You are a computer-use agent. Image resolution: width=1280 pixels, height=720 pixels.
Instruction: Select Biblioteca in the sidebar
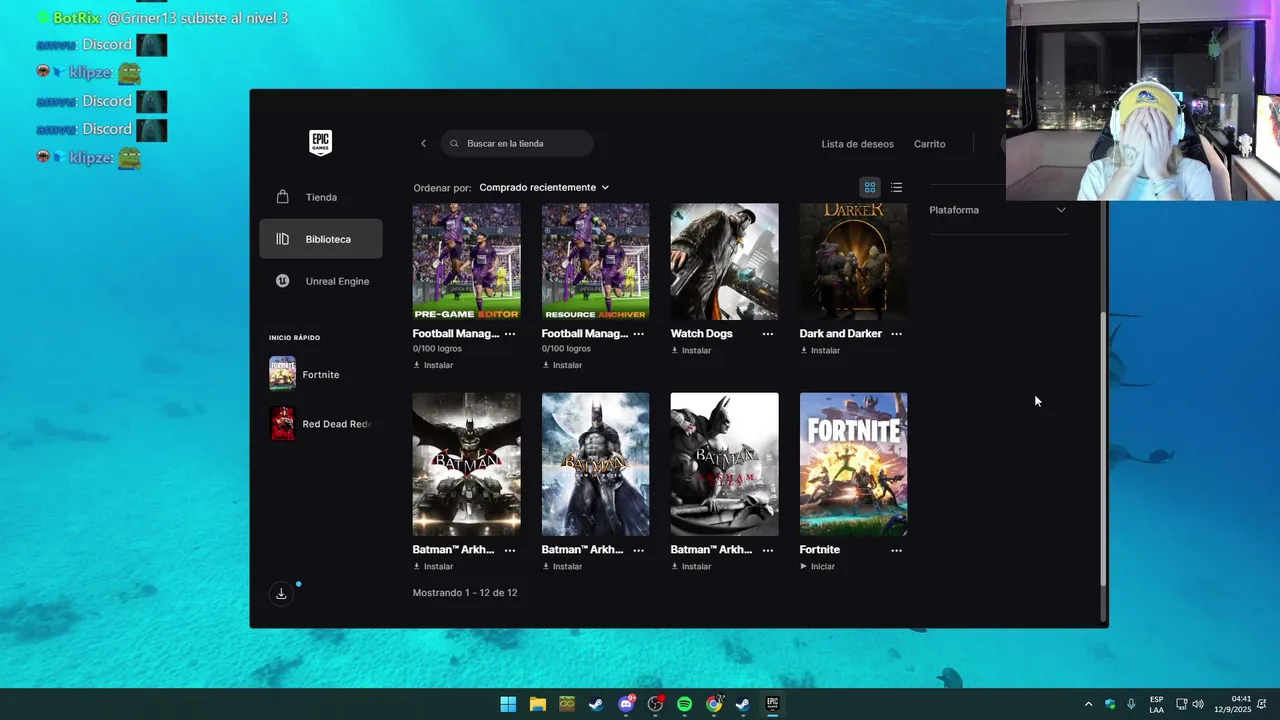[320, 239]
